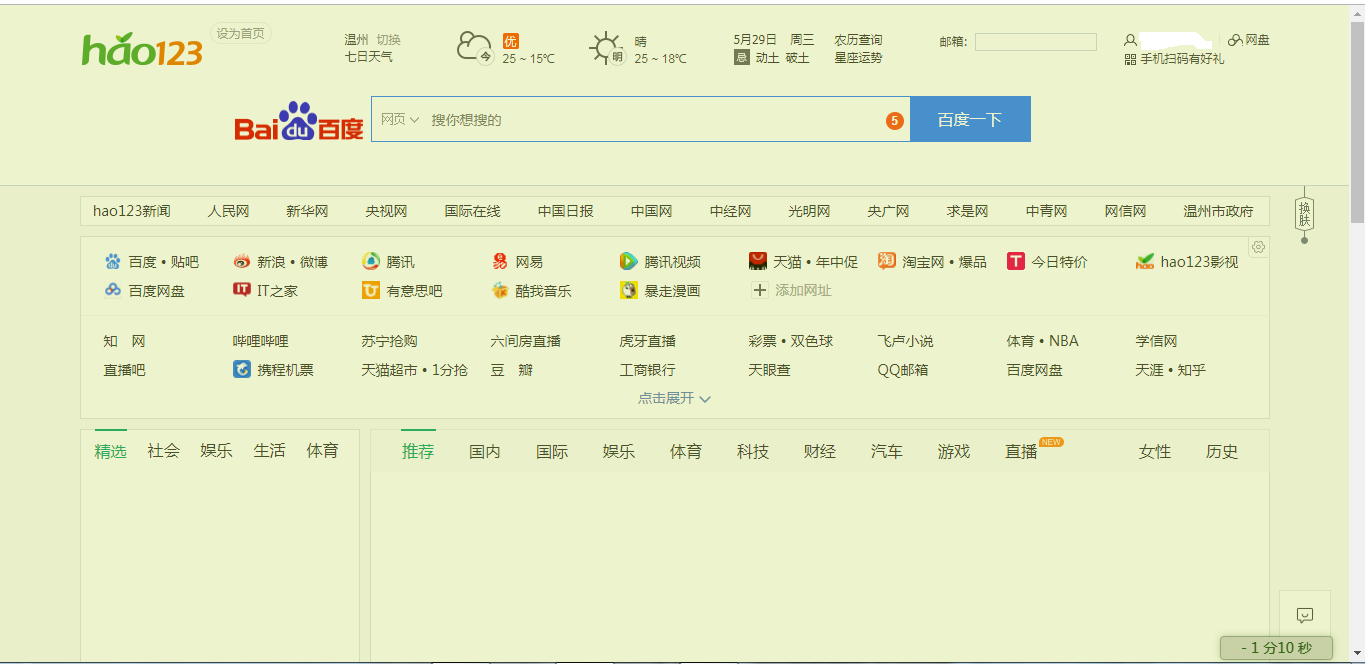Open 体育•NBA link
This screenshot has width=1365, height=664.
click(1042, 341)
